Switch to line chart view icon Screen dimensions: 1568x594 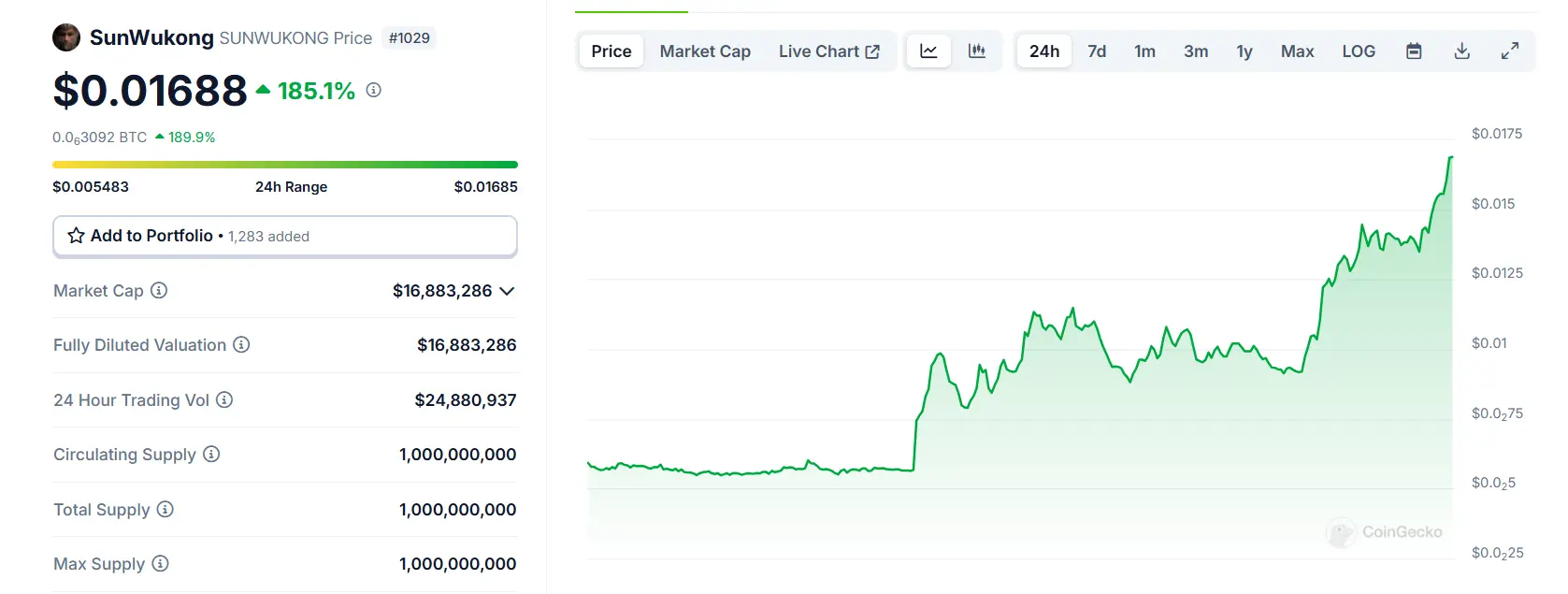pyautogui.click(x=928, y=51)
